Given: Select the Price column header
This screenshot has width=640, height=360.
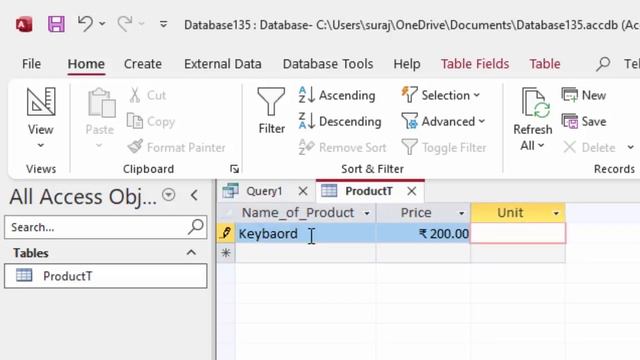Looking at the screenshot, I should 416,213.
